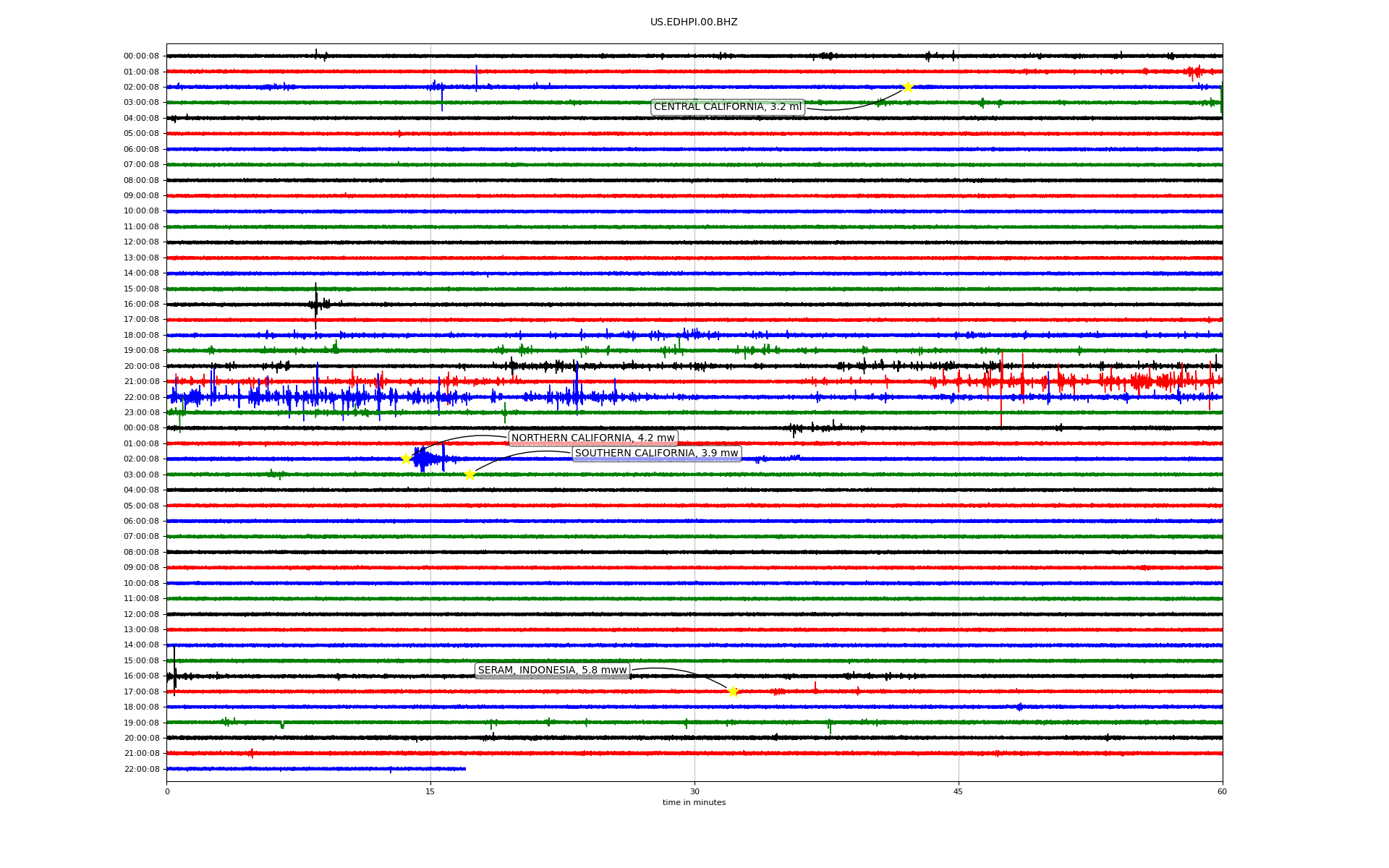Screen dimensions: 1389x868
Task: Click the Seram Indonesia earthquake star marker
Action: coord(733,692)
